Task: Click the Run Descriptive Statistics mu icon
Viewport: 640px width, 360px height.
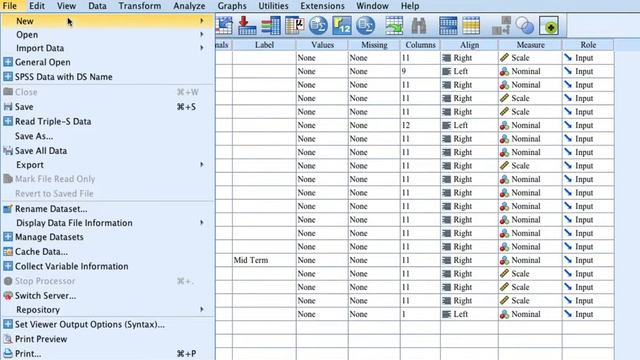Action: click(295, 26)
